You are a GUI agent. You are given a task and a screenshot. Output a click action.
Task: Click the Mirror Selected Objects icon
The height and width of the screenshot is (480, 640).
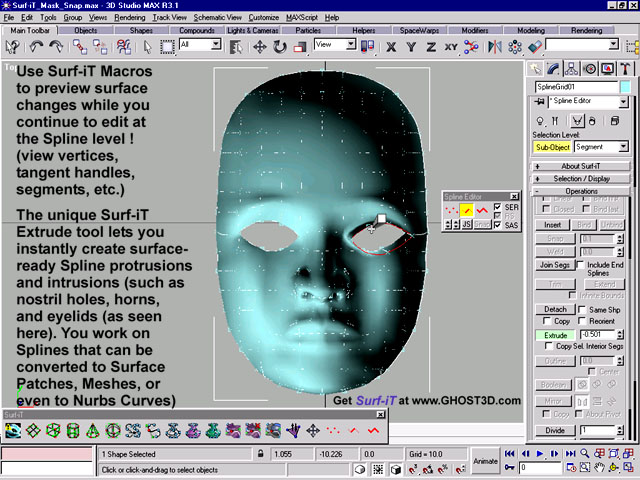point(495,47)
